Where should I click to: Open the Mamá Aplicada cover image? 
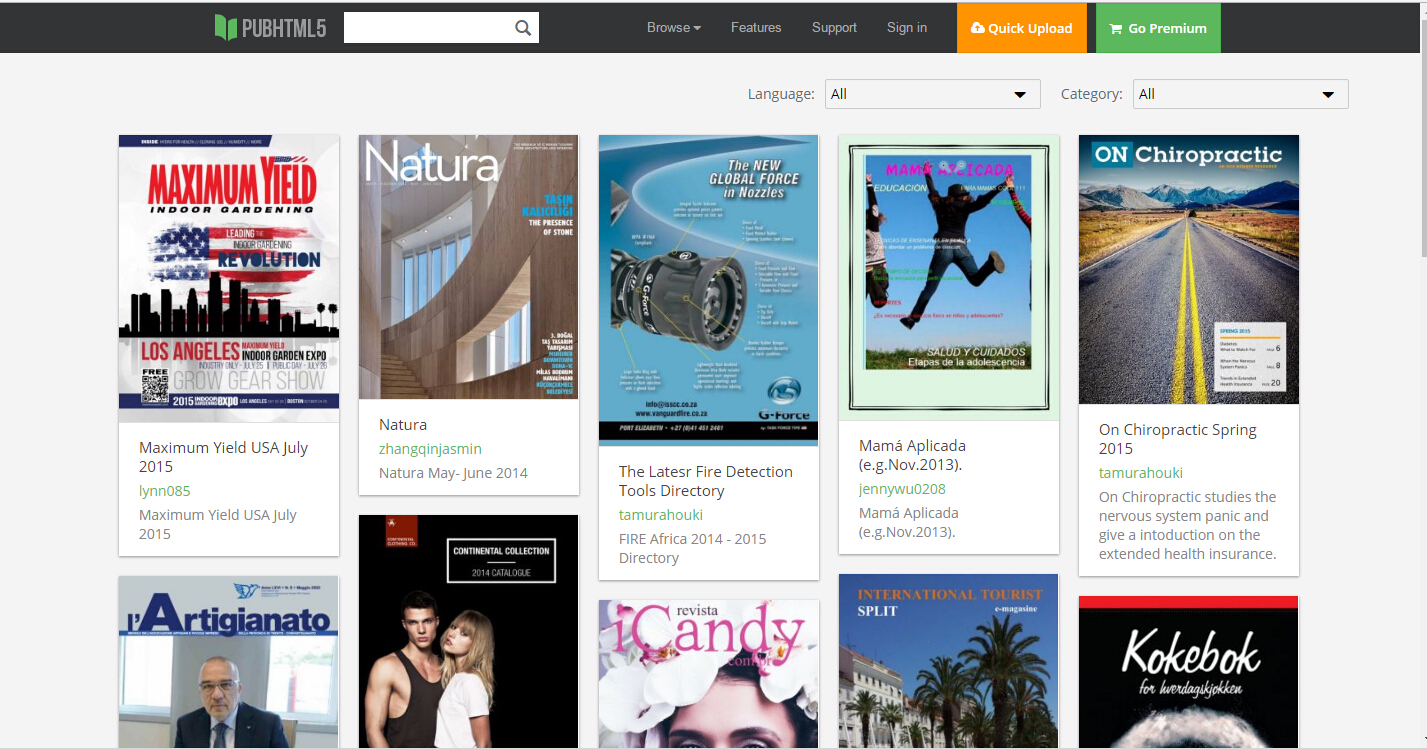click(x=949, y=277)
